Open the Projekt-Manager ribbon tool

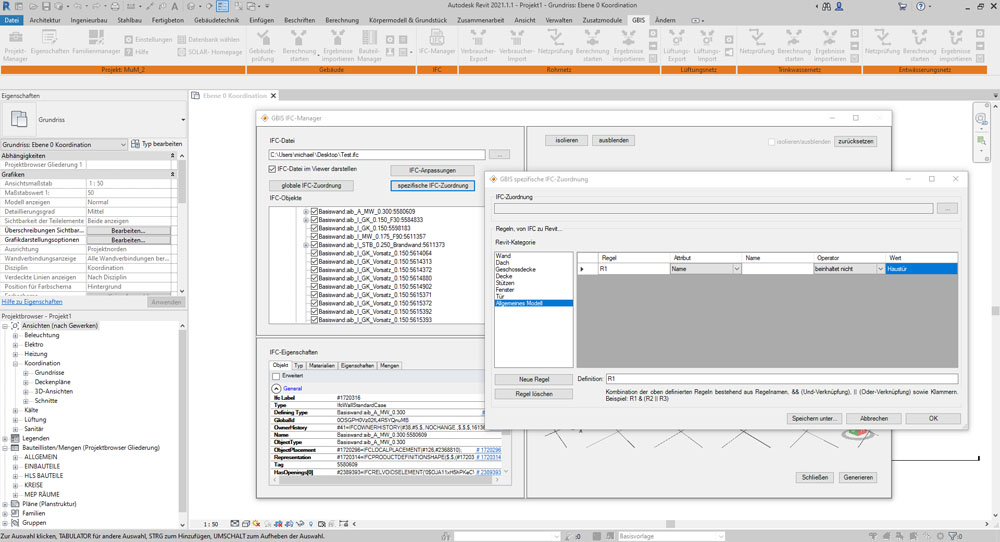pyautogui.click(x=15, y=45)
